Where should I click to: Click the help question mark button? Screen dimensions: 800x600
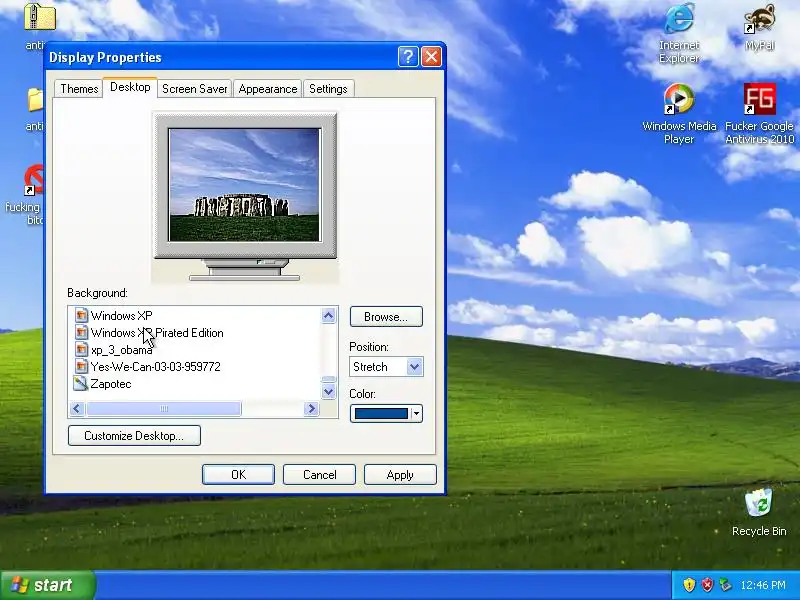(408, 57)
